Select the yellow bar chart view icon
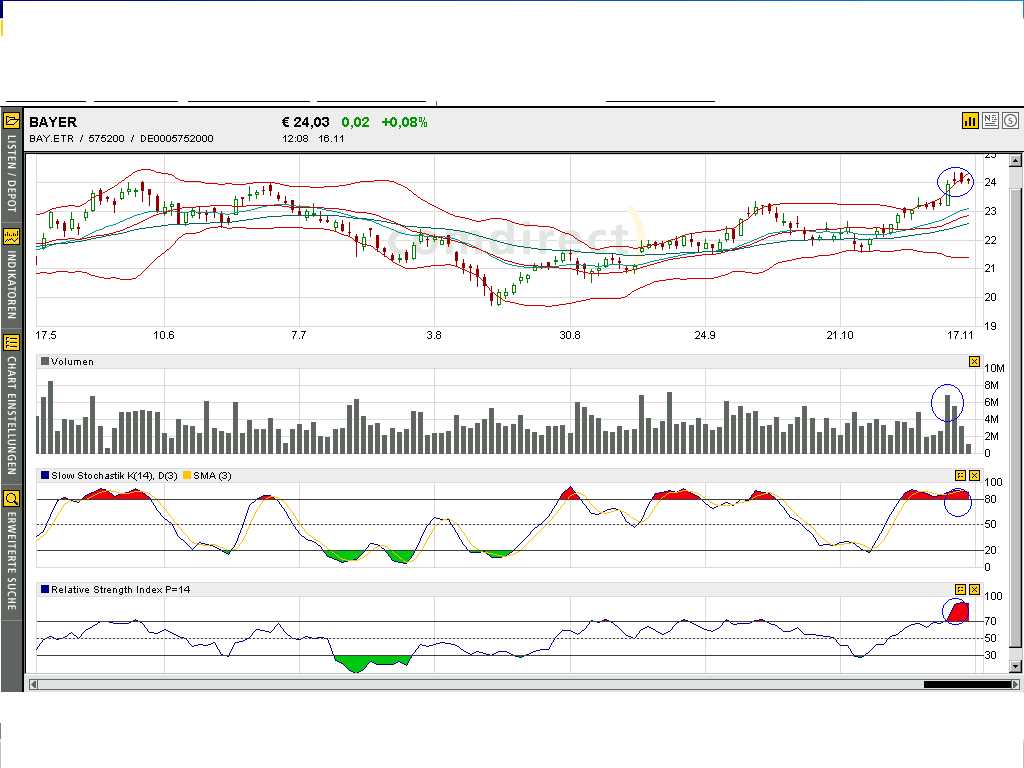The height and width of the screenshot is (768, 1024). point(970,121)
